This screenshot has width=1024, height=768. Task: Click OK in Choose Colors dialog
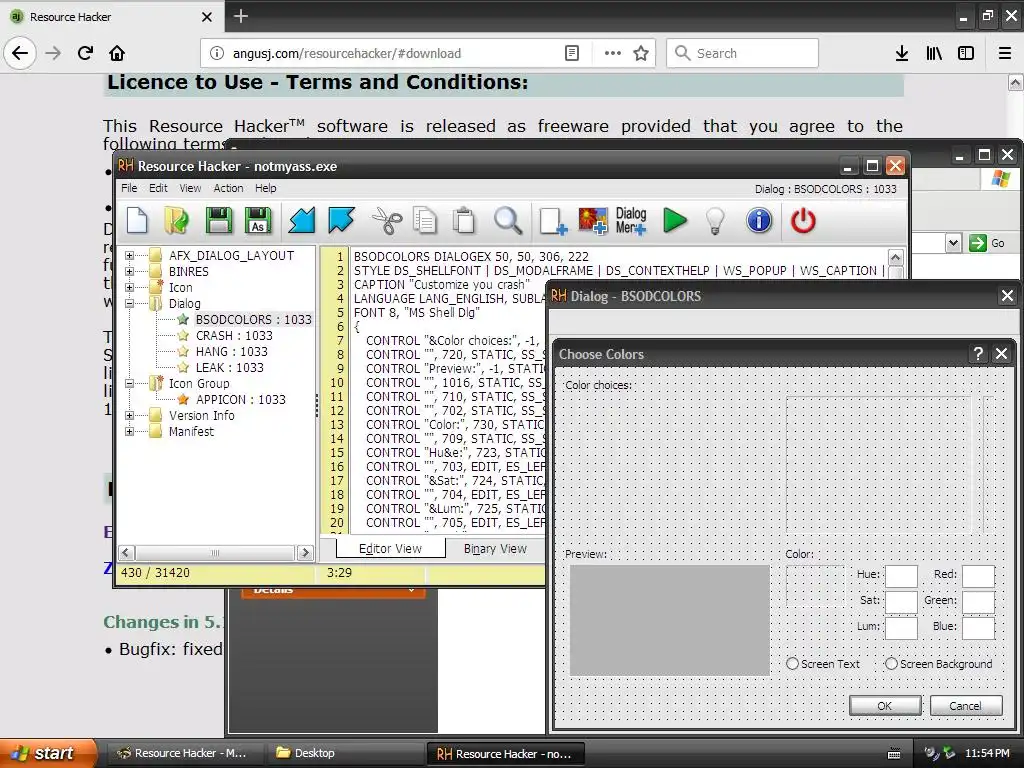click(x=885, y=705)
